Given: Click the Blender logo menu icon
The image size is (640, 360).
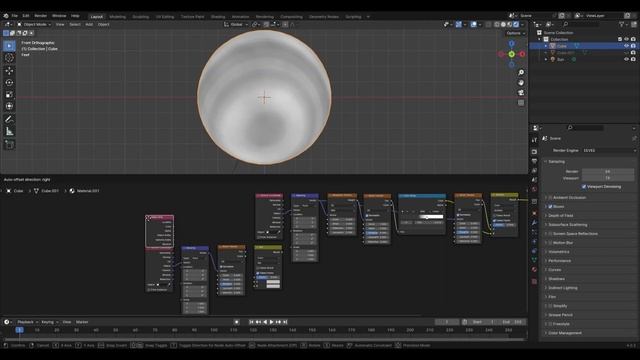Looking at the screenshot, I should pos(6,16).
